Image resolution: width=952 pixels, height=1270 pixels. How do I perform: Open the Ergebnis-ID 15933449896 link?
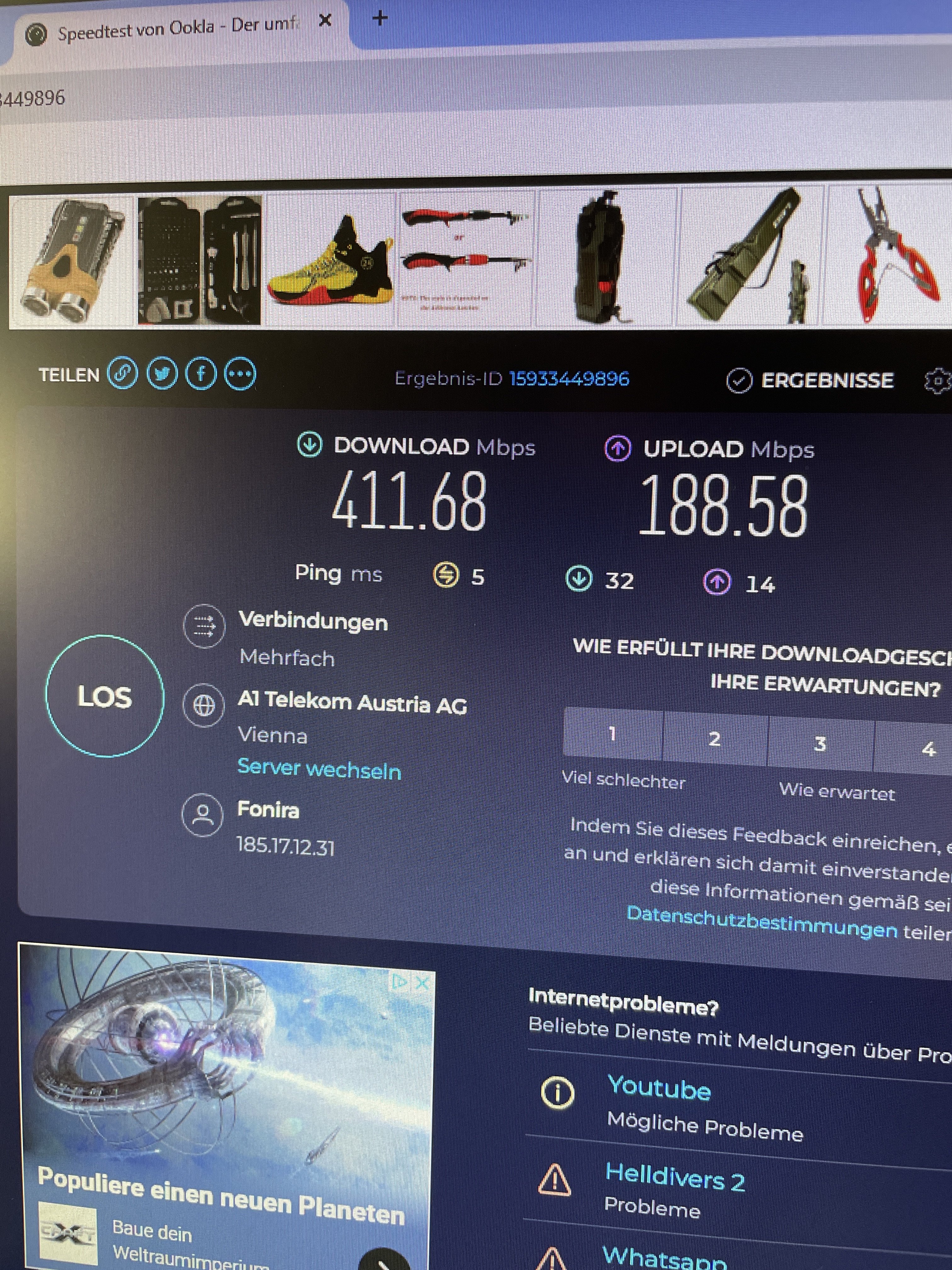click(x=569, y=378)
